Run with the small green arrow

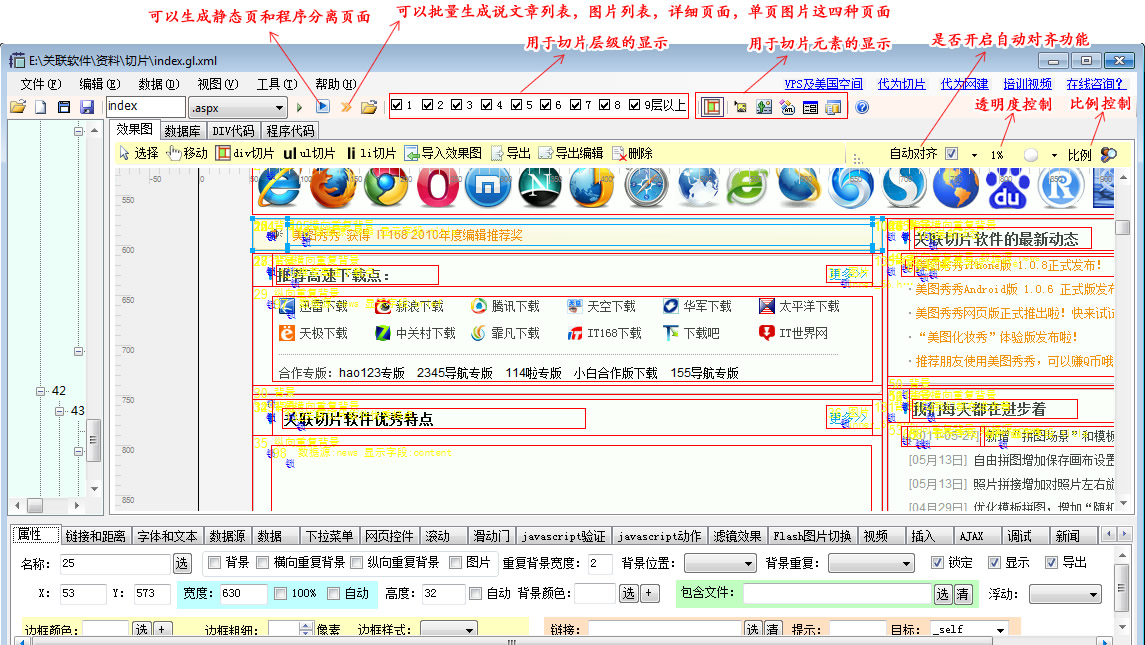coord(299,107)
